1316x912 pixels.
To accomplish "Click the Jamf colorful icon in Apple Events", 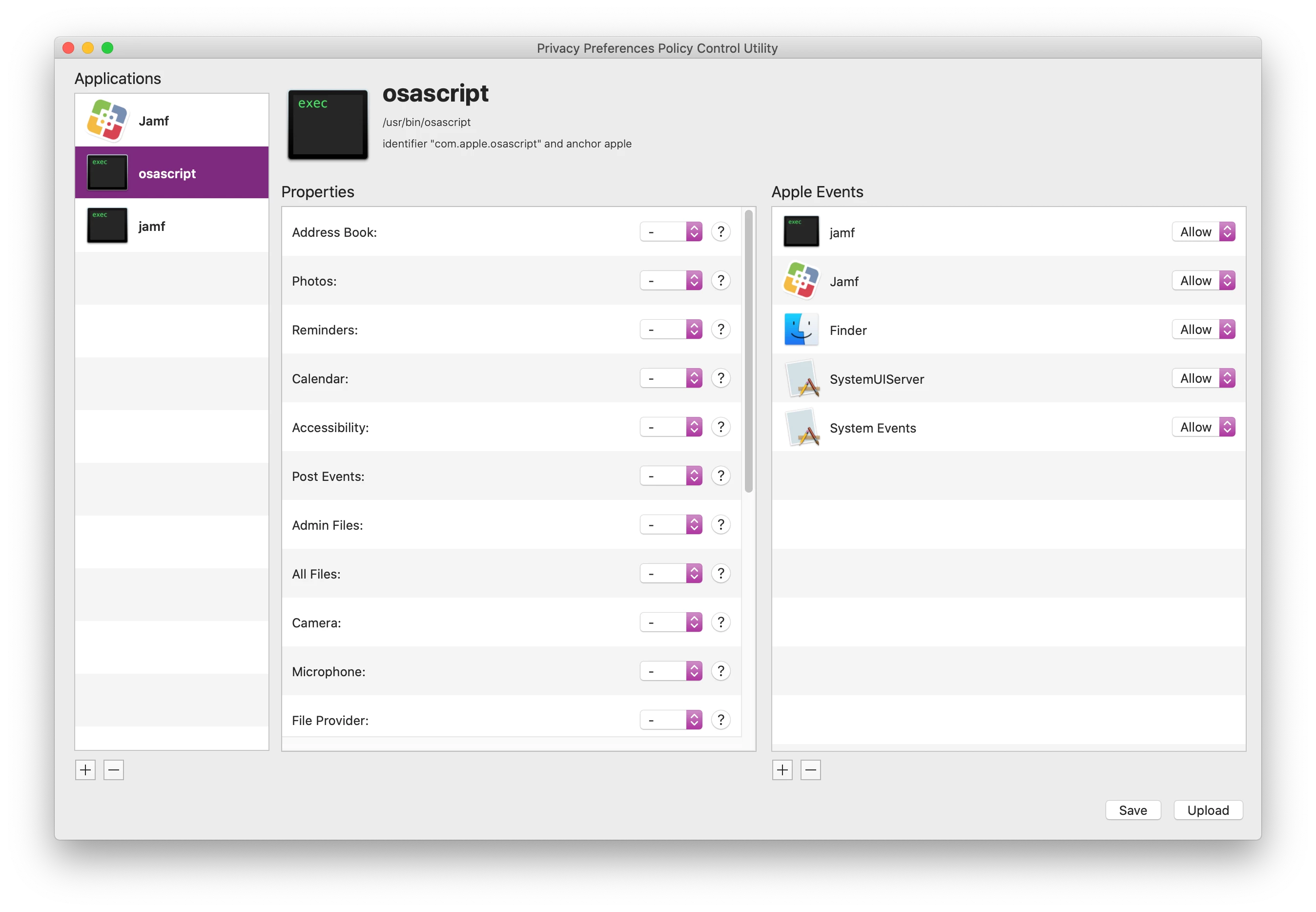I will coord(801,281).
